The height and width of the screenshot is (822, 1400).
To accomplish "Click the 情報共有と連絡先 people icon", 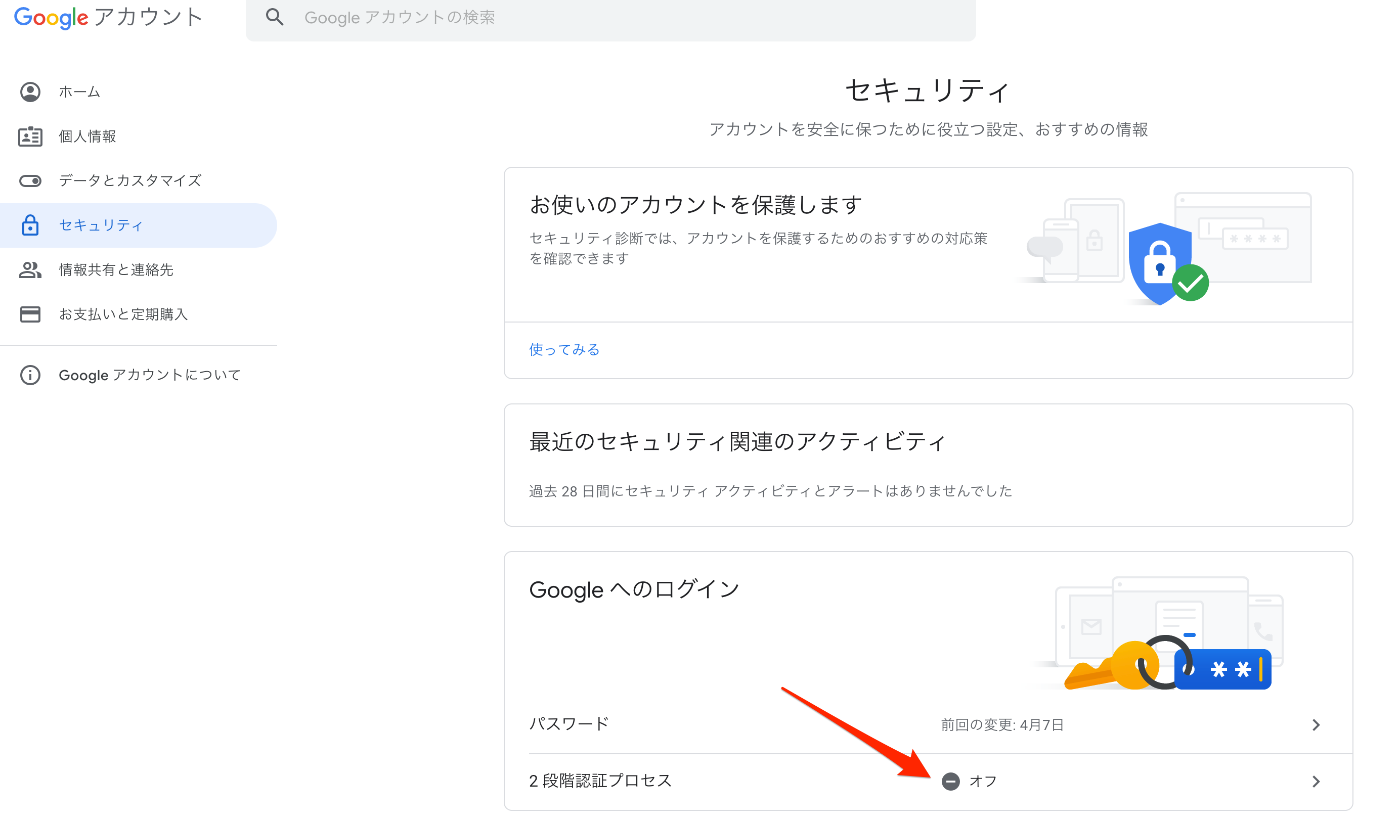I will (x=31, y=270).
